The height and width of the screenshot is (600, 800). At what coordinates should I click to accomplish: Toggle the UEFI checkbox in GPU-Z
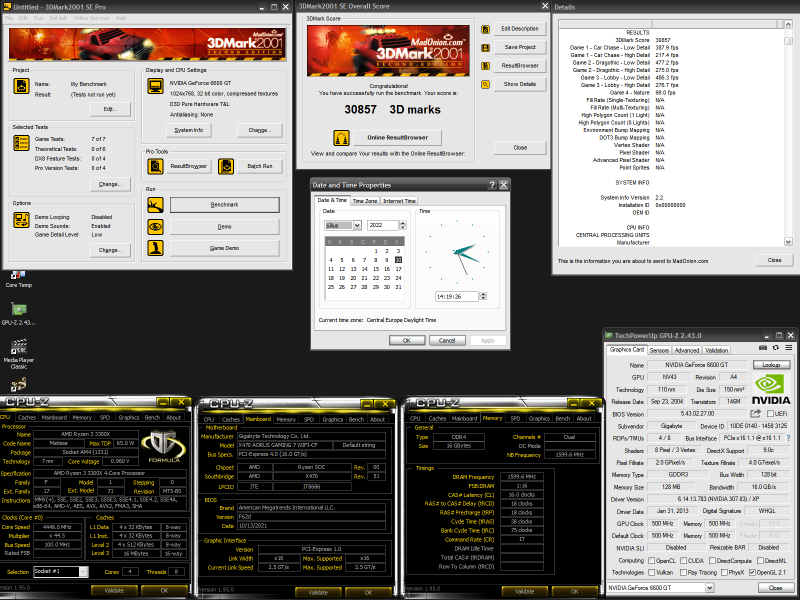(x=770, y=414)
